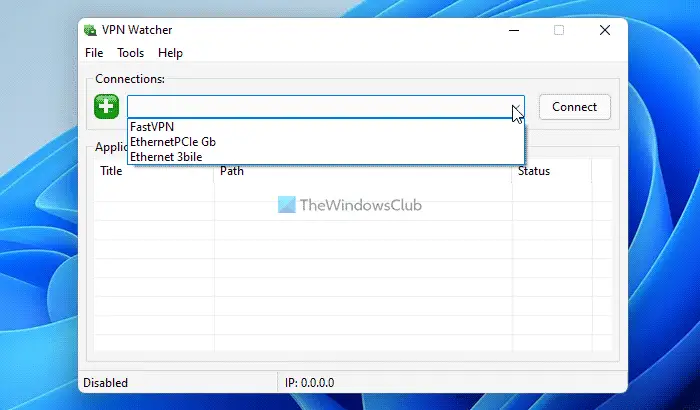700x410 pixels.
Task: Minimize the VPN Watcher window
Action: pos(514,30)
